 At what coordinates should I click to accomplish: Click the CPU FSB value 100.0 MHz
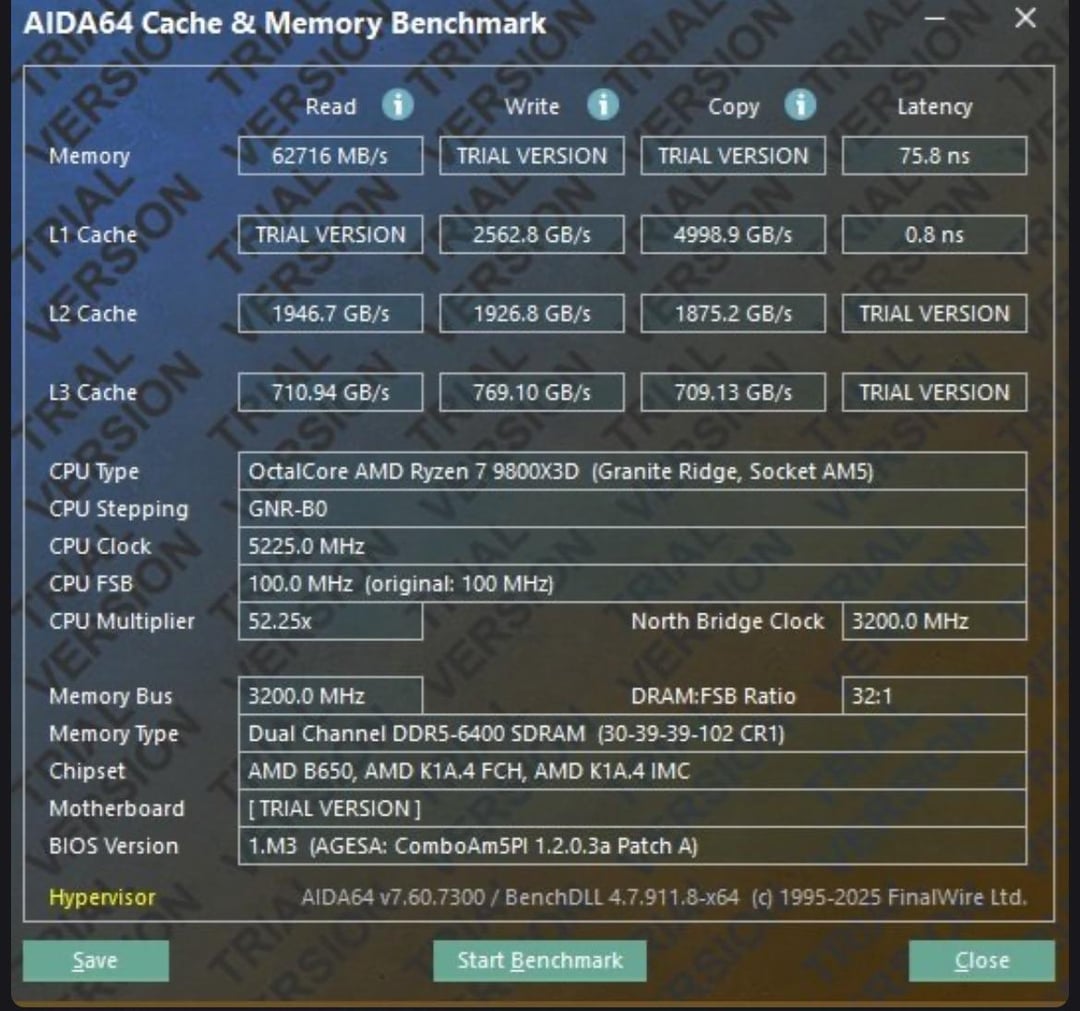(x=632, y=583)
